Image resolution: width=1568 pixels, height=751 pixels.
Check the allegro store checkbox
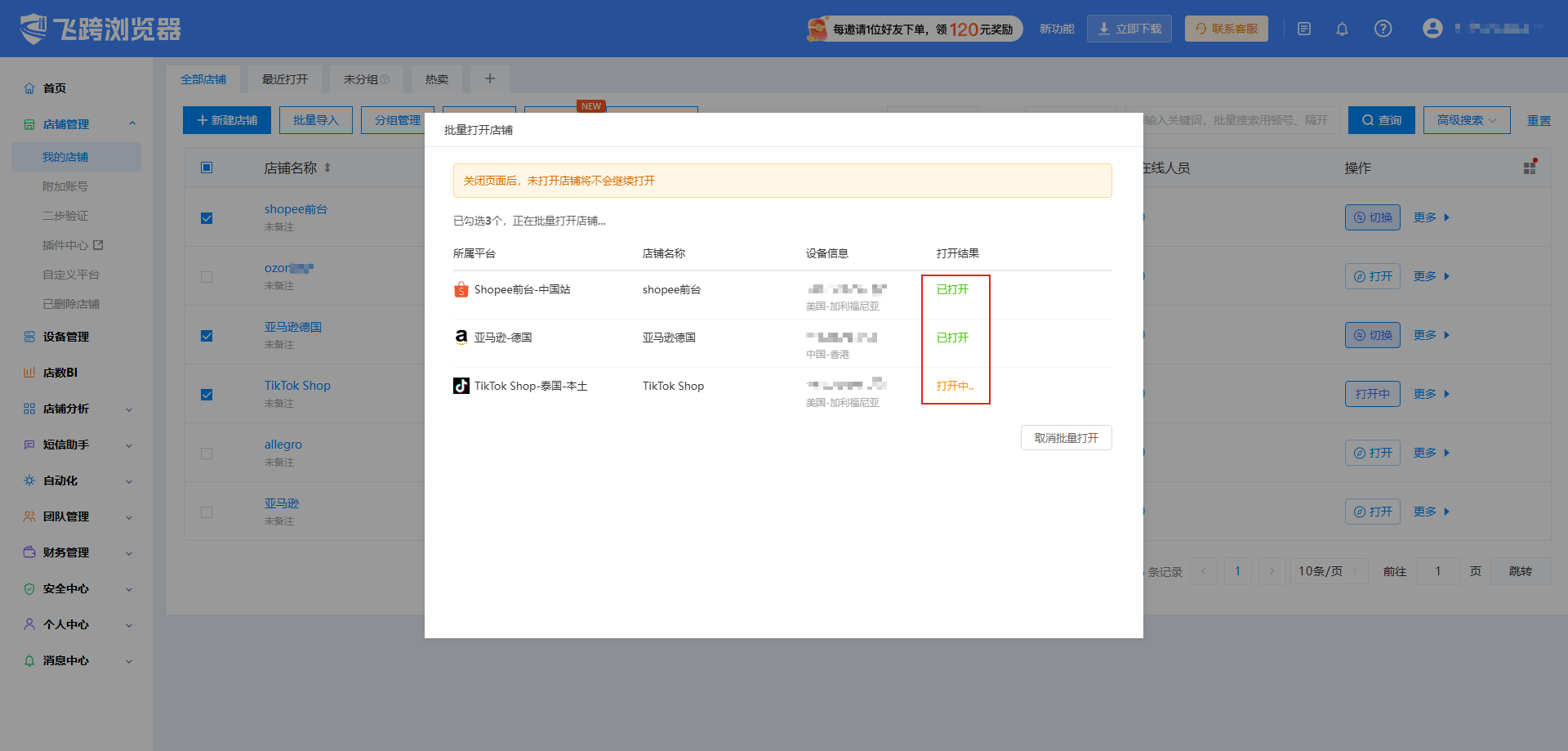[207, 454]
